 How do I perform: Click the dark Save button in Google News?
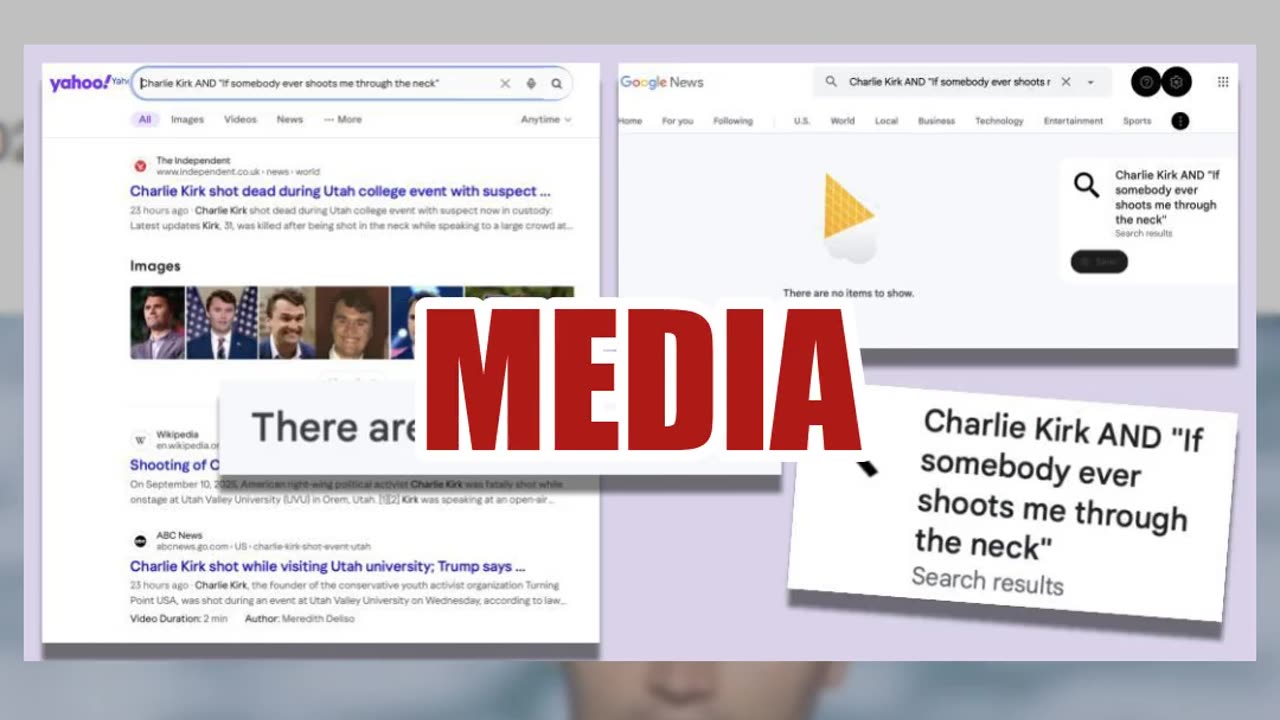coord(1099,262)
